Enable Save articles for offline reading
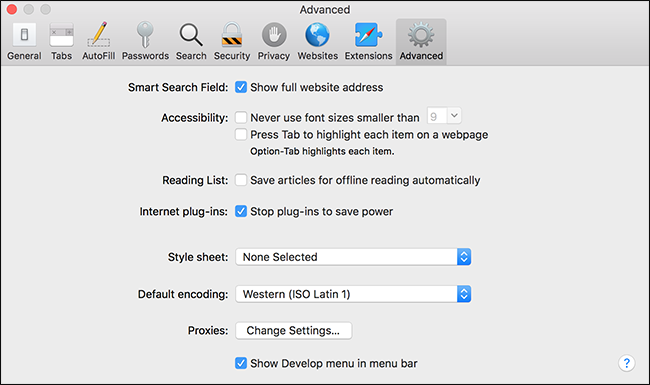Screen dimensions: 650x385 241,180
